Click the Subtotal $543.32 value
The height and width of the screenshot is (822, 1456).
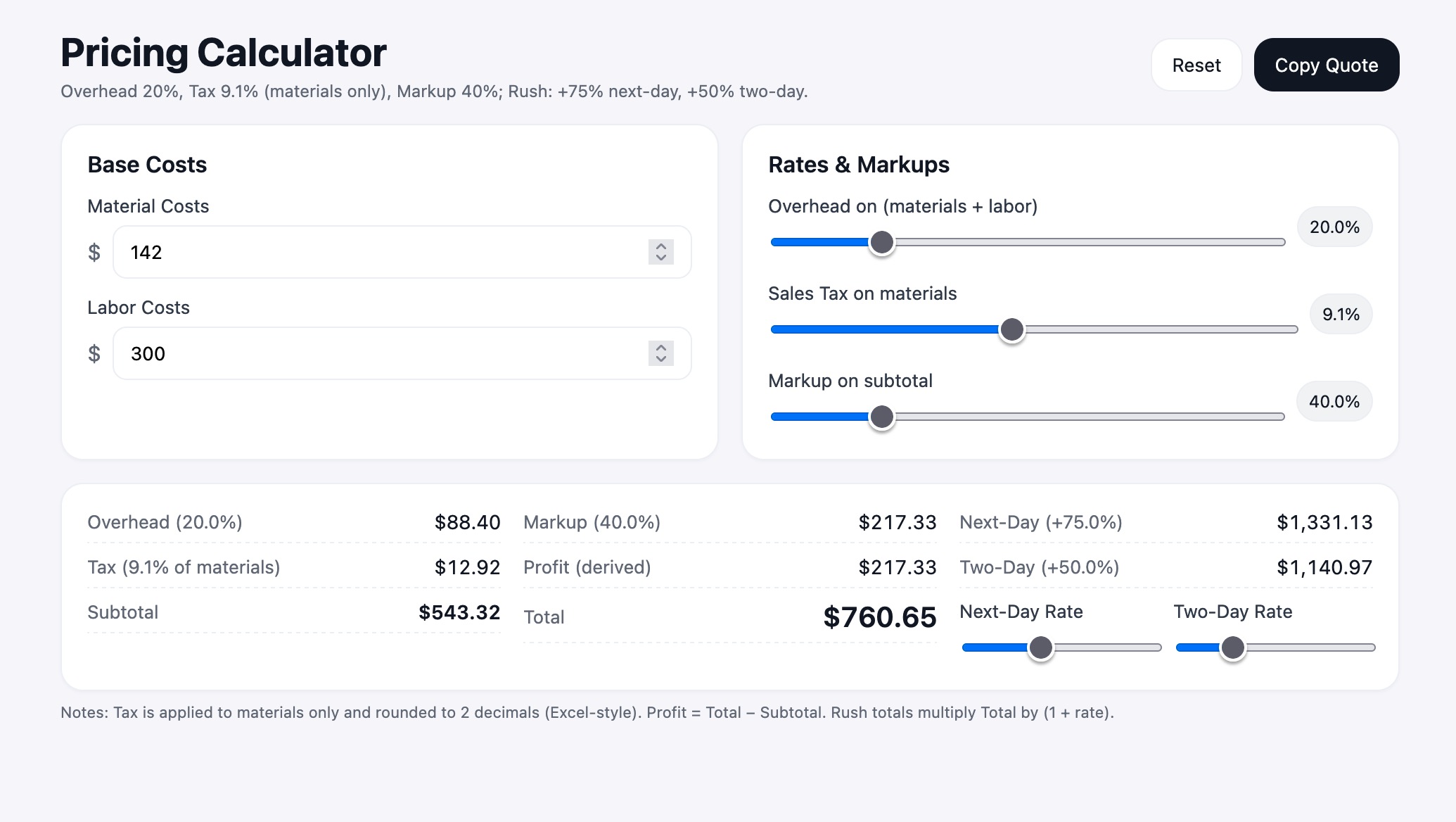459,612
